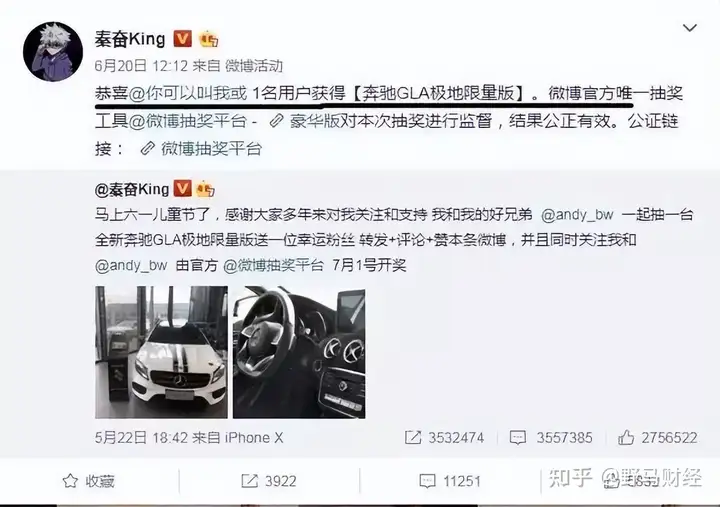
Task: Click the 收藏 star to favorite the post
Action: (89, 481)
